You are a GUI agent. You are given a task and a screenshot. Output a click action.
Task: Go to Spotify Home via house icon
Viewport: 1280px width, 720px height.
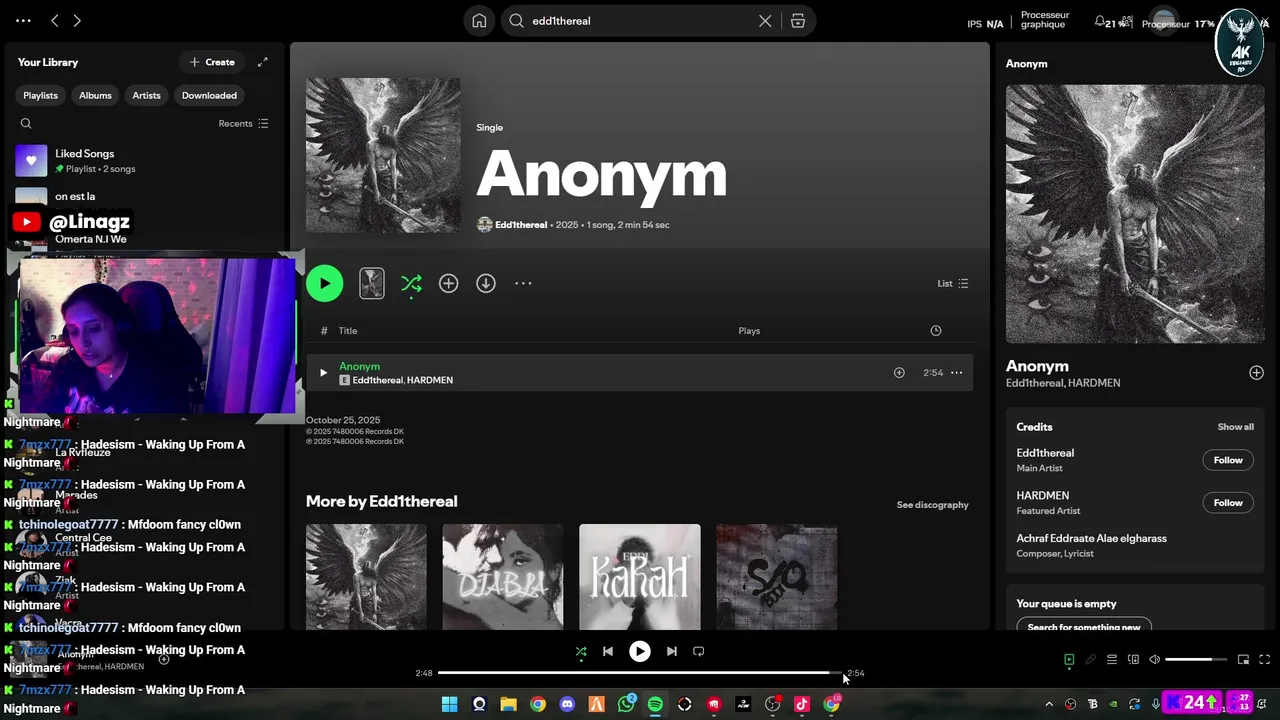click(479, 21)
